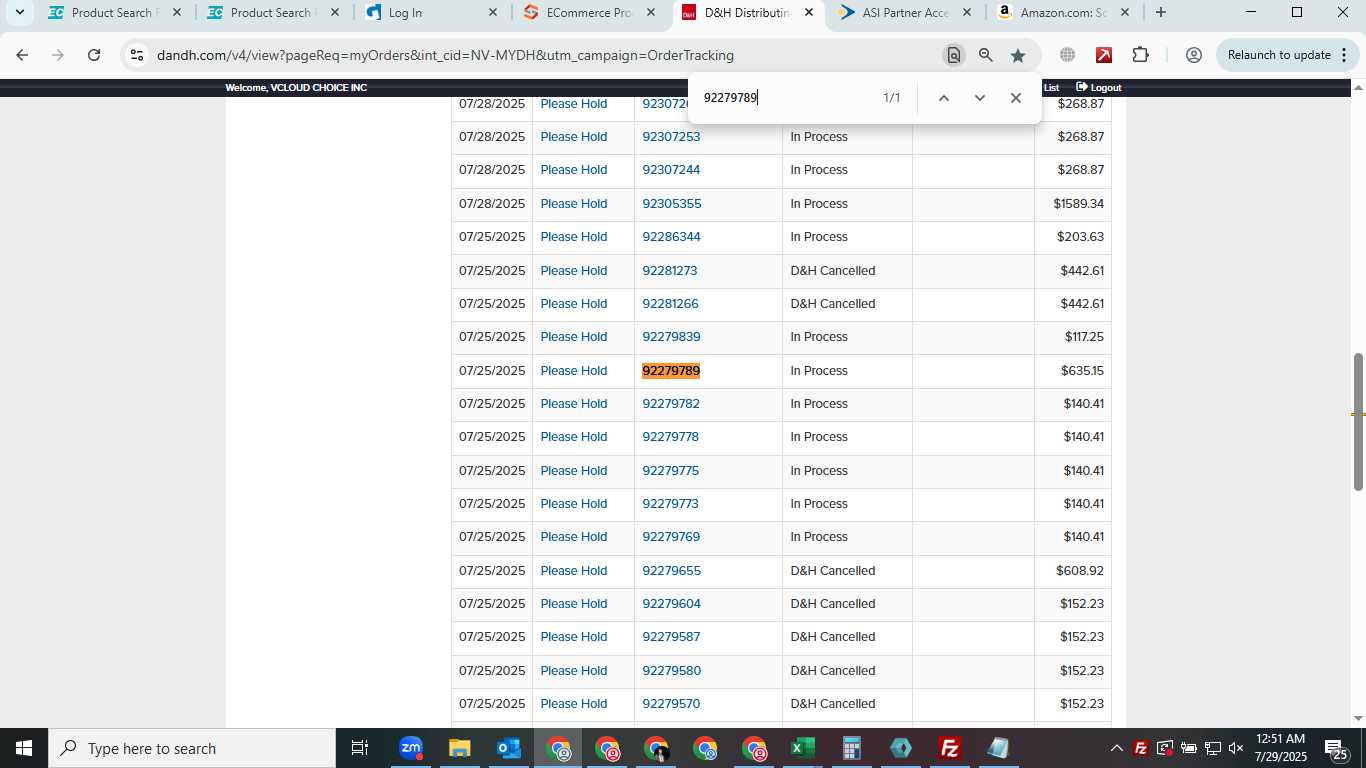Screen dimensions: 1366x768
Task: Show hidden system tray icons
Action: pyautogui.click(x=1116, y=748)
